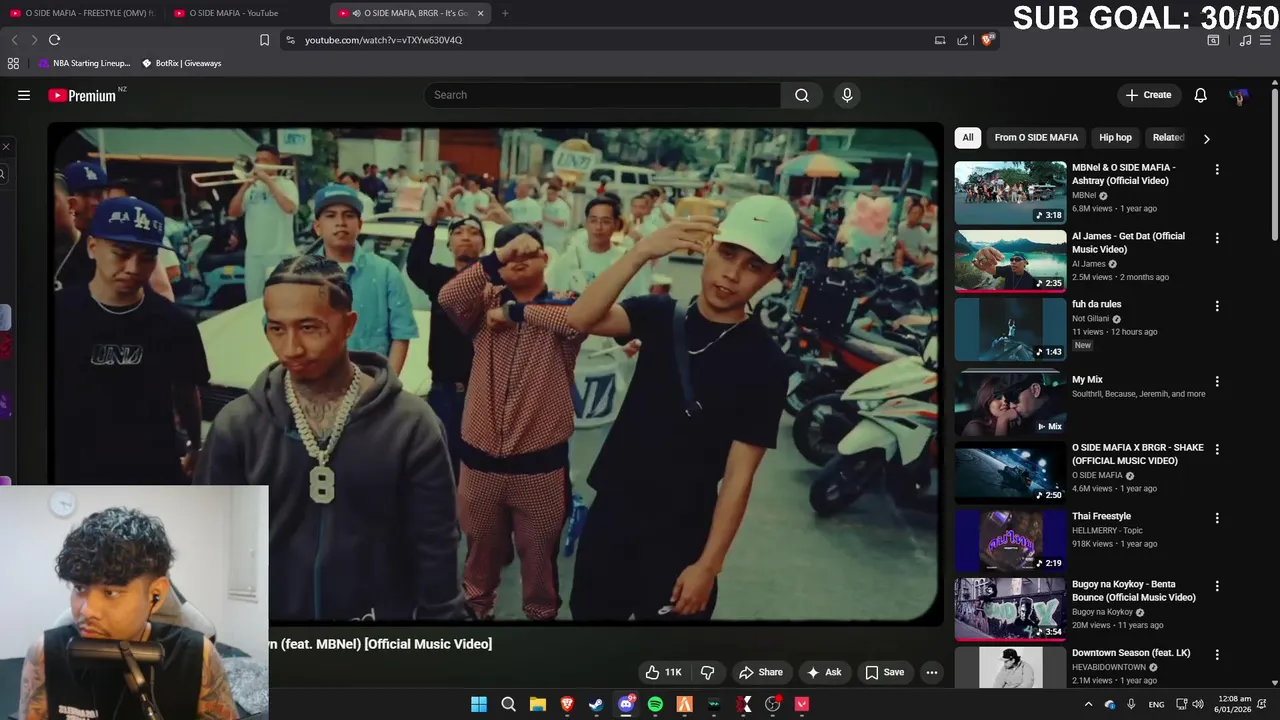The height and width of the screenshot is (720, 1280).
Task: Open My Mix playlist thumbnail
Action: (x=1010, y=404)
